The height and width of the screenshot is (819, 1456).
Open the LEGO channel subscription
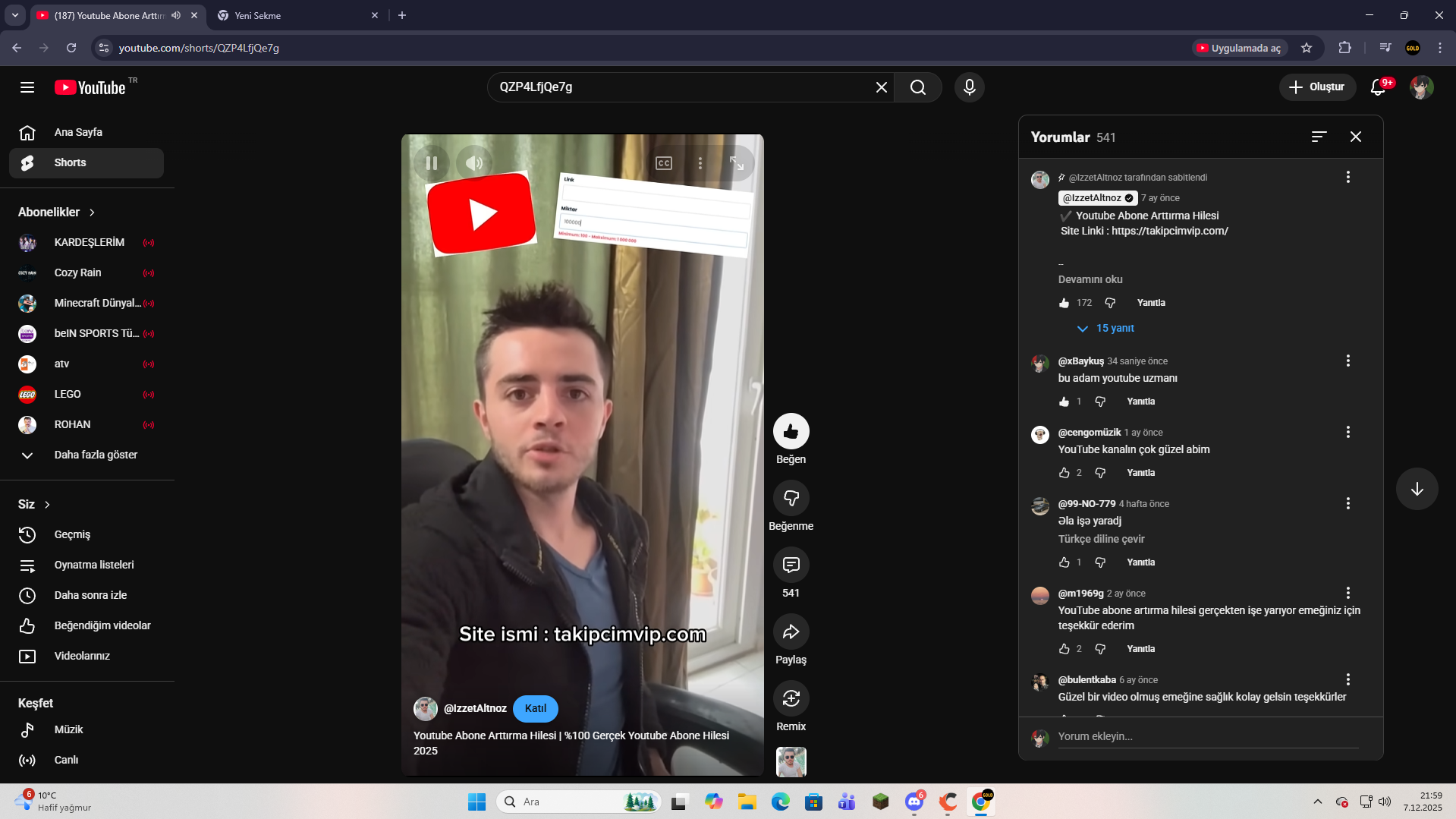pyautogui.click(x=86, y=395)
